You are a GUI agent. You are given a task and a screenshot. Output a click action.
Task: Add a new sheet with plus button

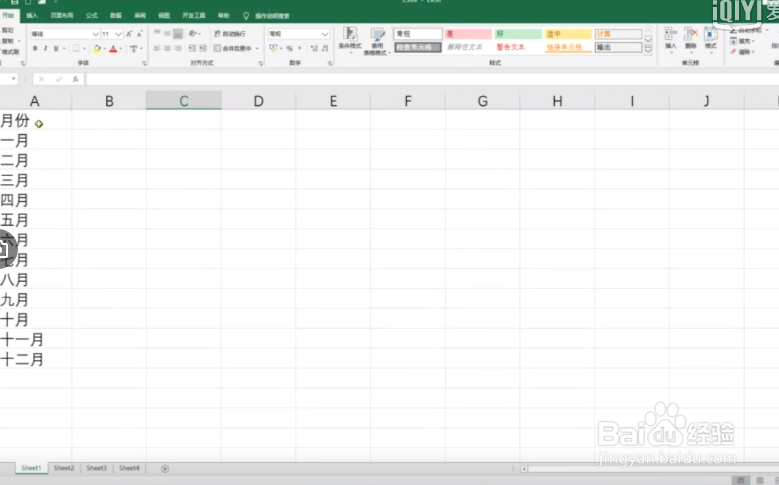[165, 469]
